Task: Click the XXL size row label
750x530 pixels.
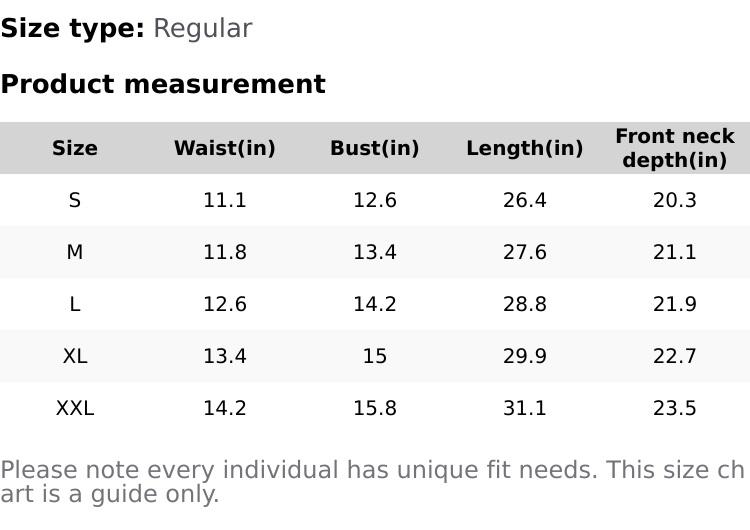Action: pyautogui.click(x=75, y=408)
